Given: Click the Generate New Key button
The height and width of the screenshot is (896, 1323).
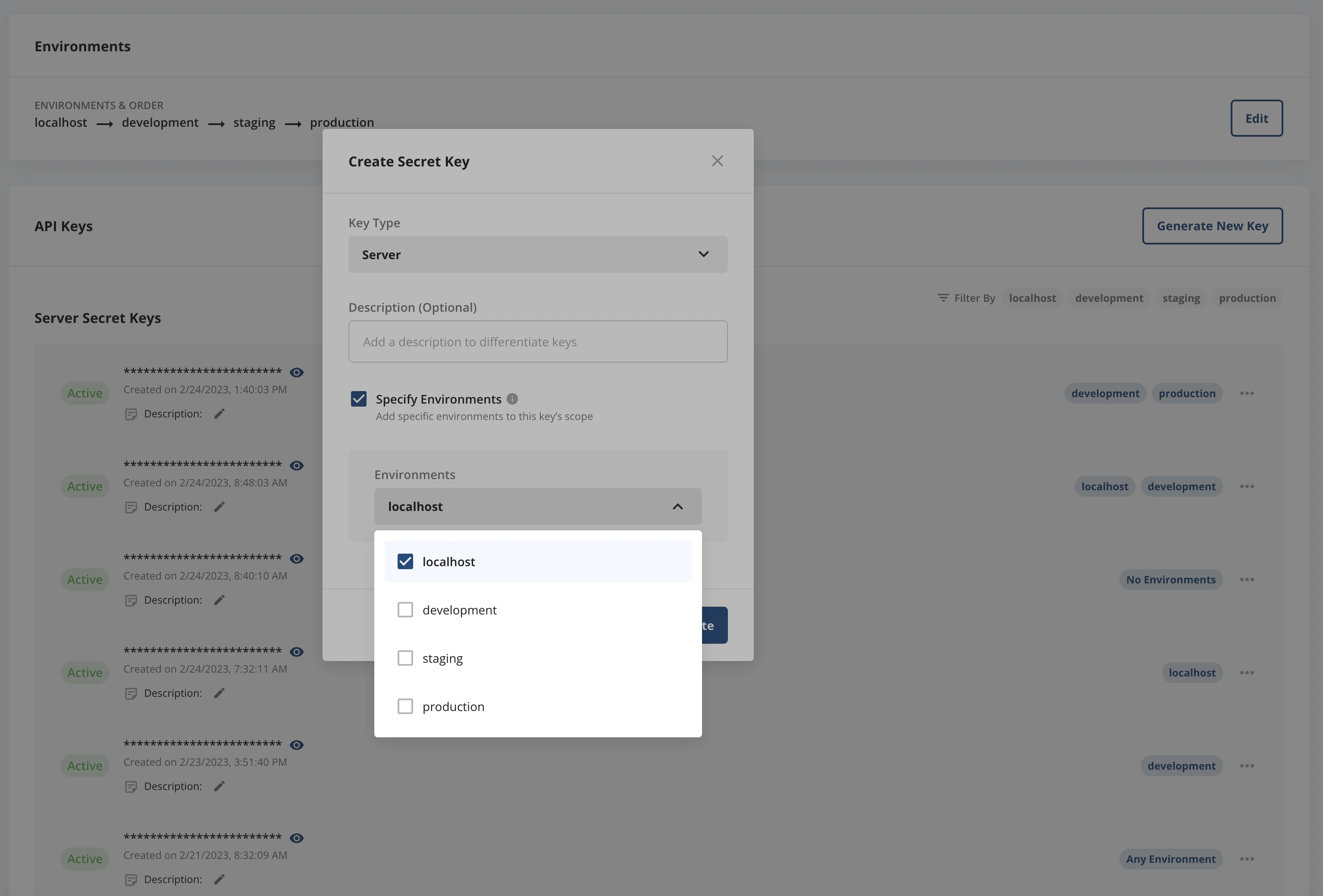Looking at the screenshot, I should click(x=1212, y=226).
